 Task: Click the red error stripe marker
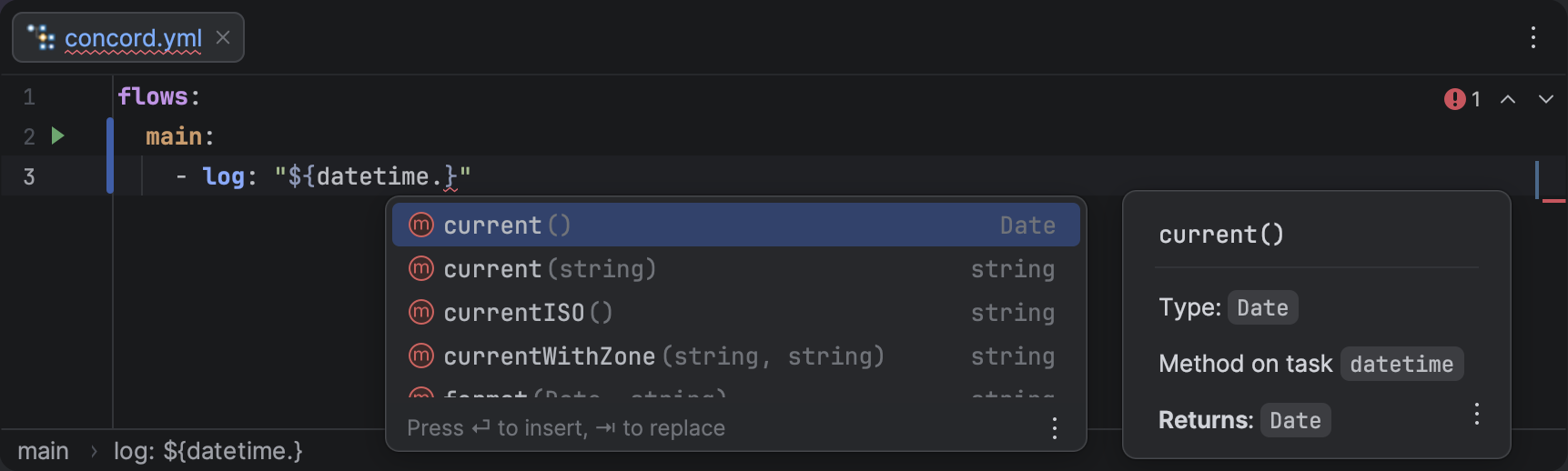pyautogui.click(x=1553, y=200)
